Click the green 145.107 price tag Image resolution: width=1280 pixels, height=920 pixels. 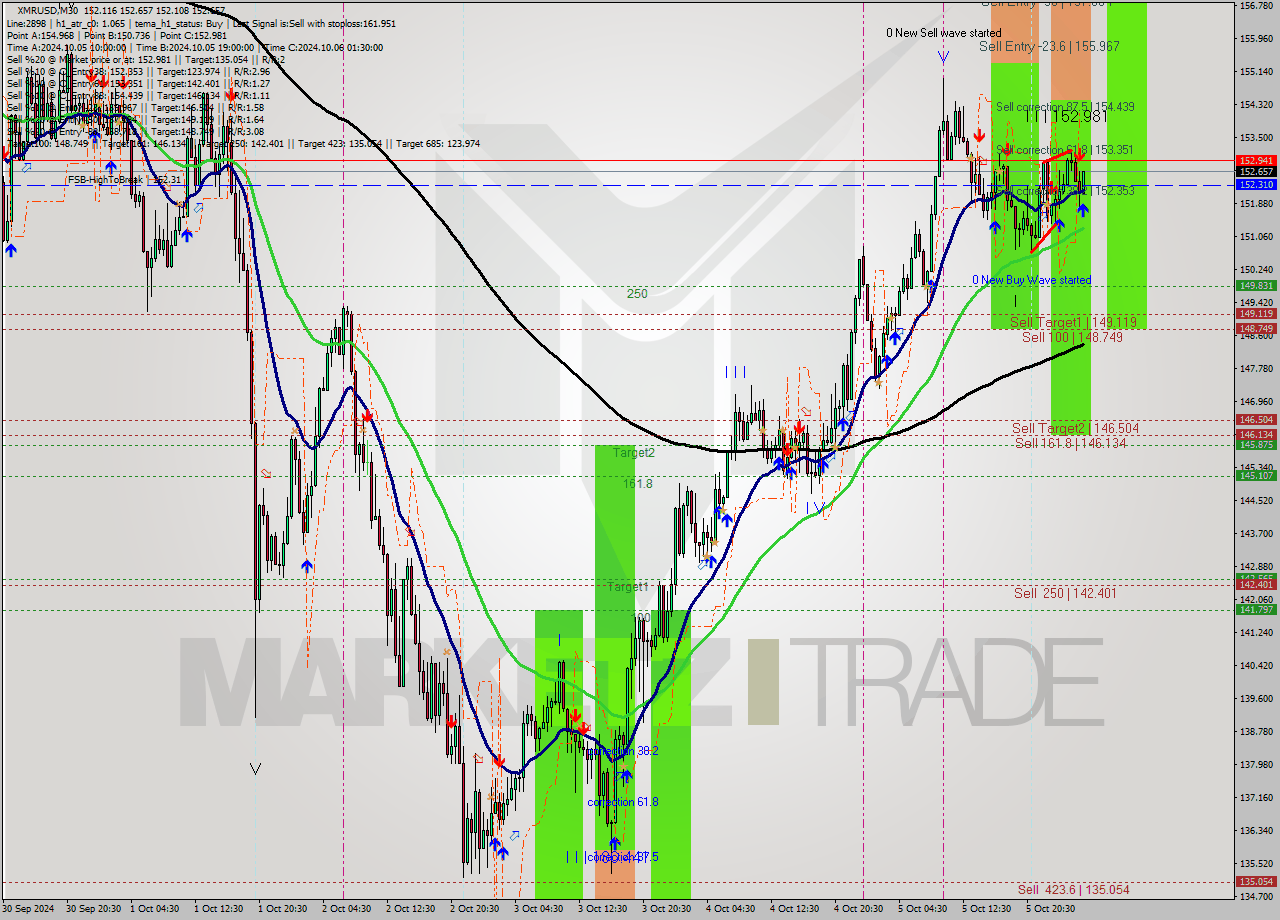[x=1256, y=476]
